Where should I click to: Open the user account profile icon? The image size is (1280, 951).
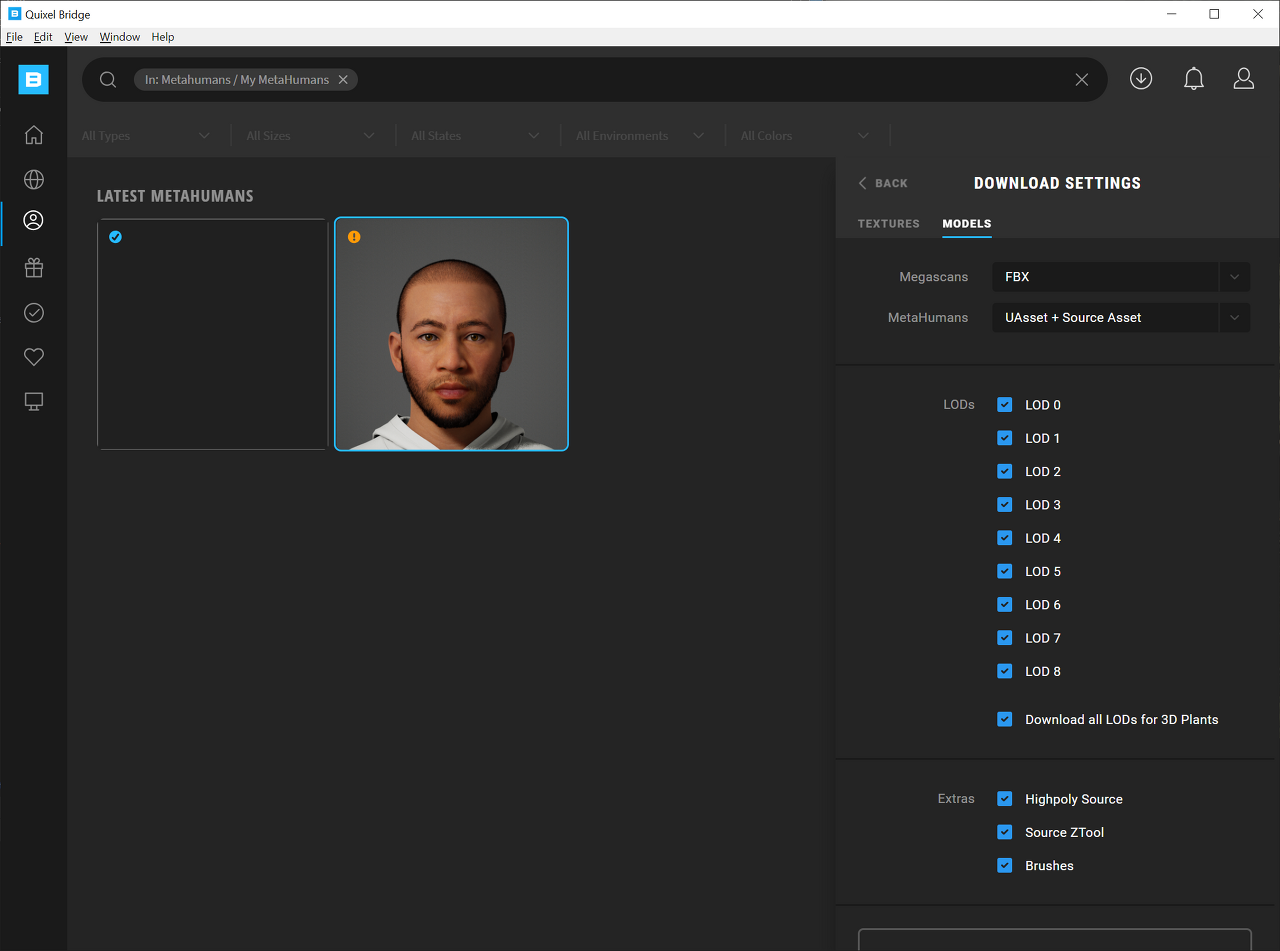click(x=1244, y=79)
